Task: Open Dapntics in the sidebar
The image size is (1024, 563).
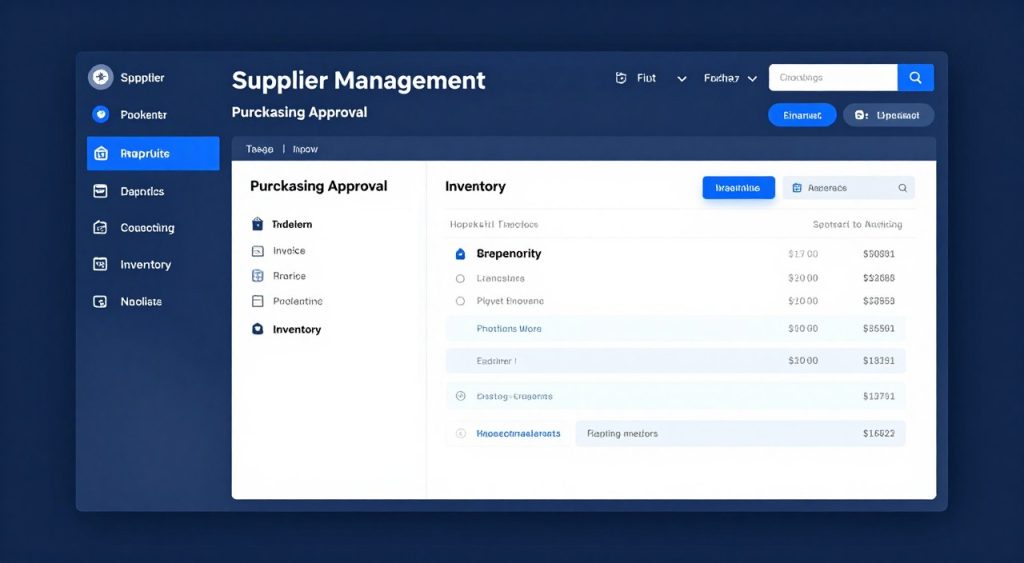Action: [x=142, y=191]
